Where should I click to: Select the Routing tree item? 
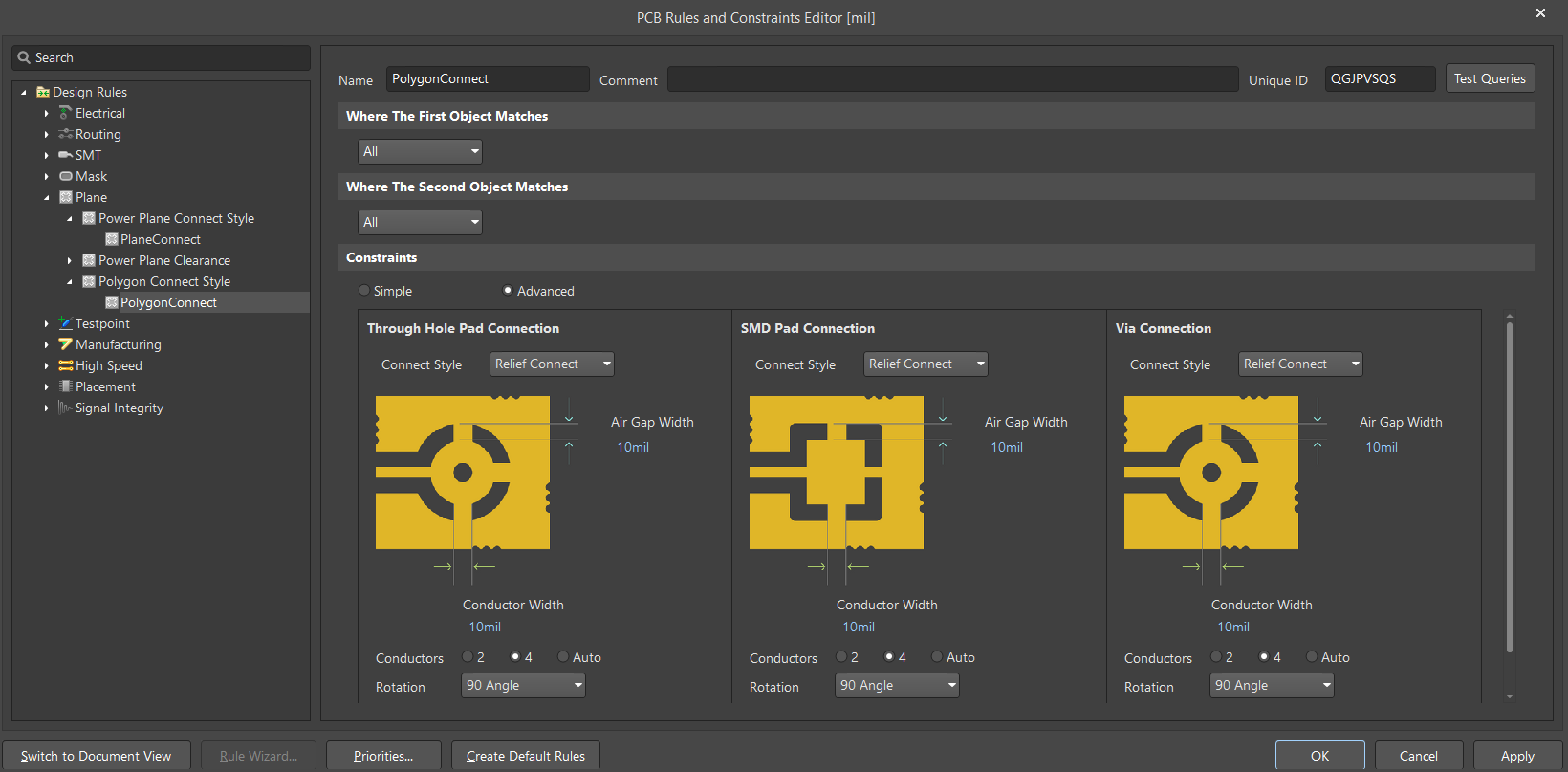pos(98,134)
